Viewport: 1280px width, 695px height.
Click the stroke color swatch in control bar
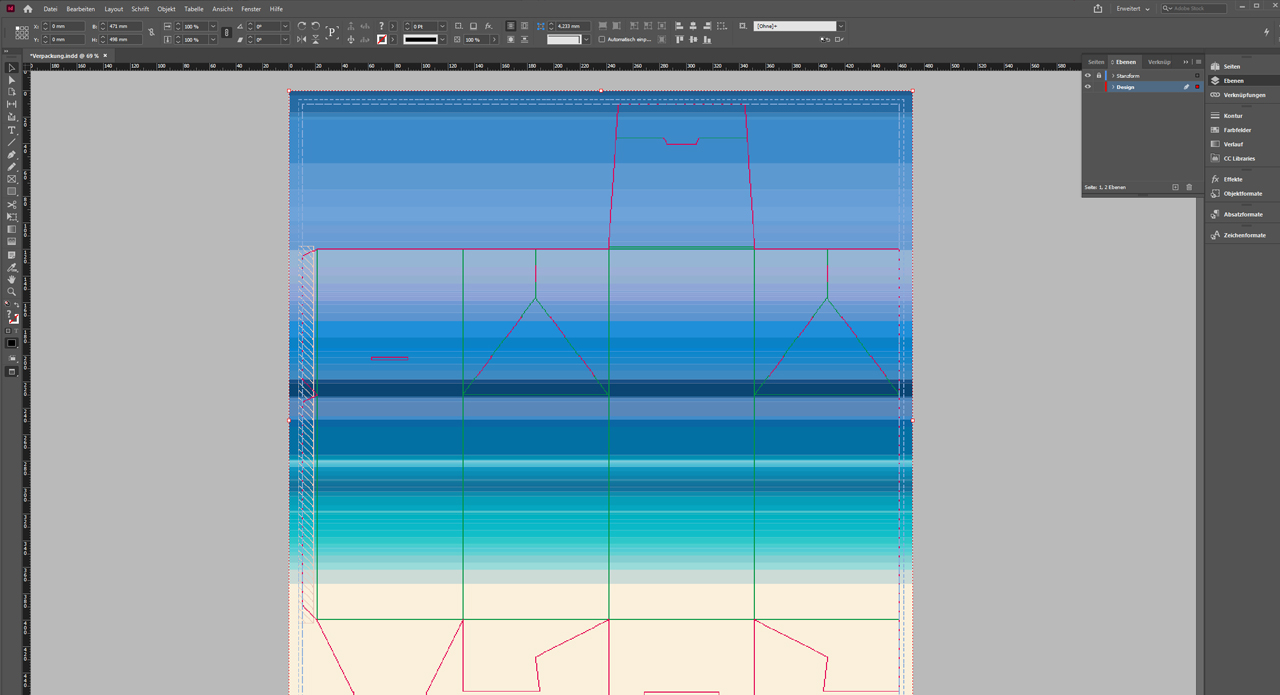pyautogui.click(x=381, y=40)
